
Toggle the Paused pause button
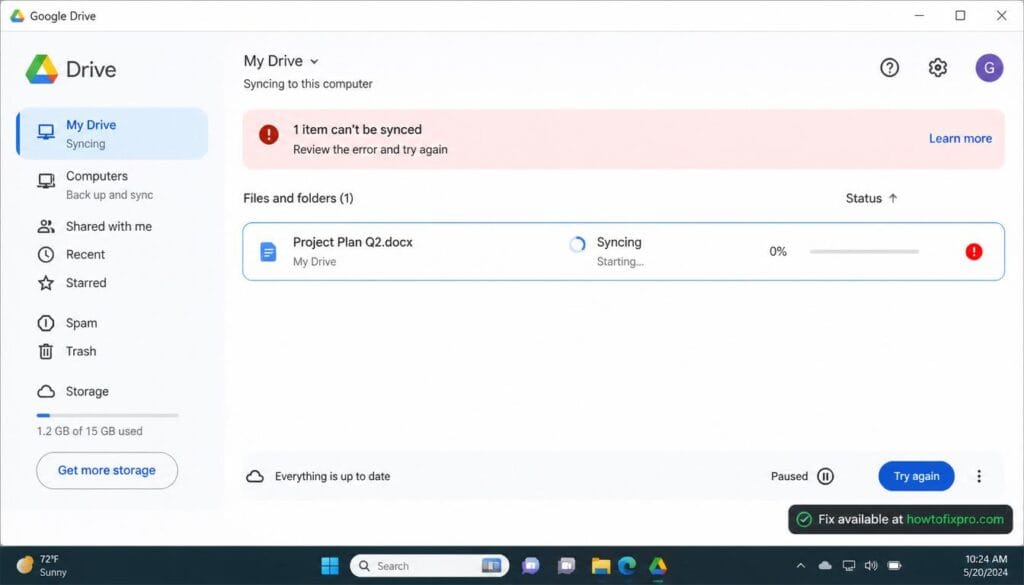(x=825, y=476)
